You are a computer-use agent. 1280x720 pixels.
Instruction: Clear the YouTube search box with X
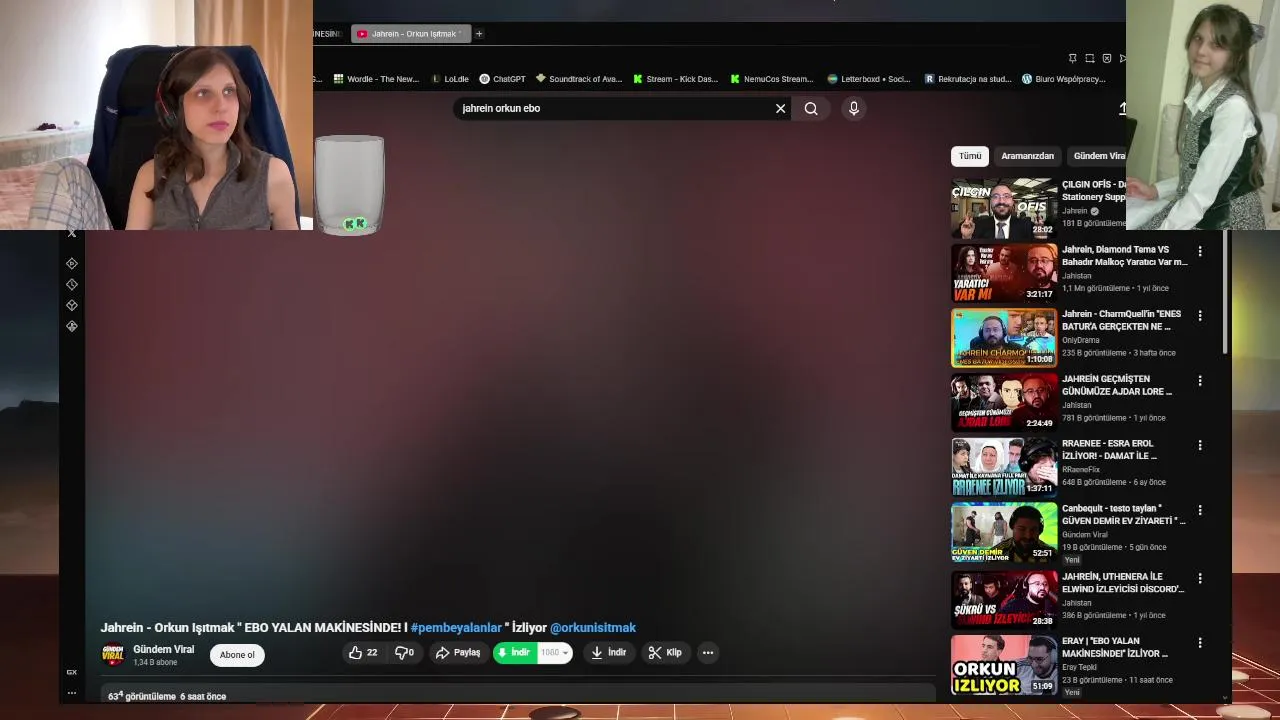coord(781,108)
